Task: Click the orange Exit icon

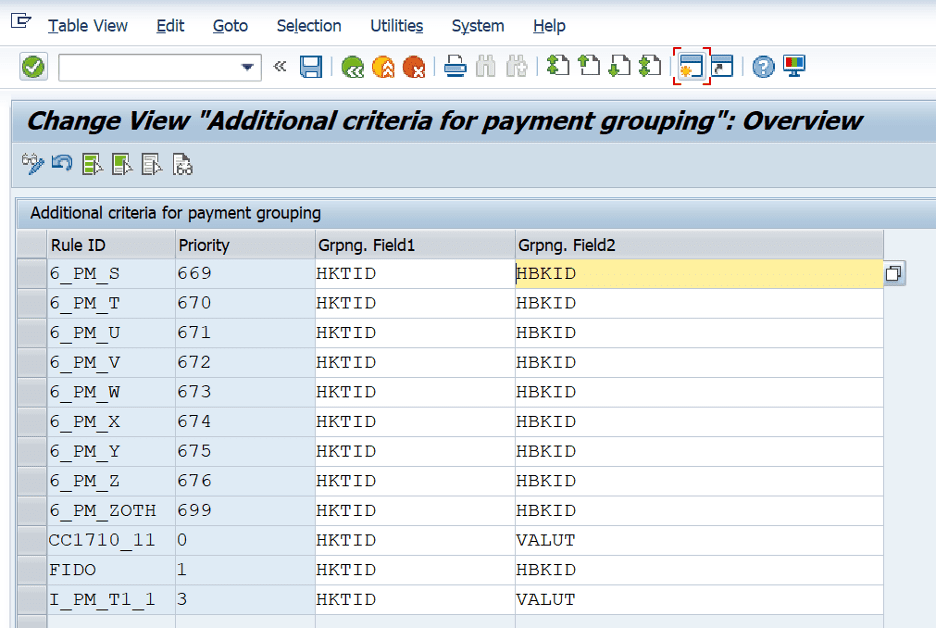Action: 383,66
